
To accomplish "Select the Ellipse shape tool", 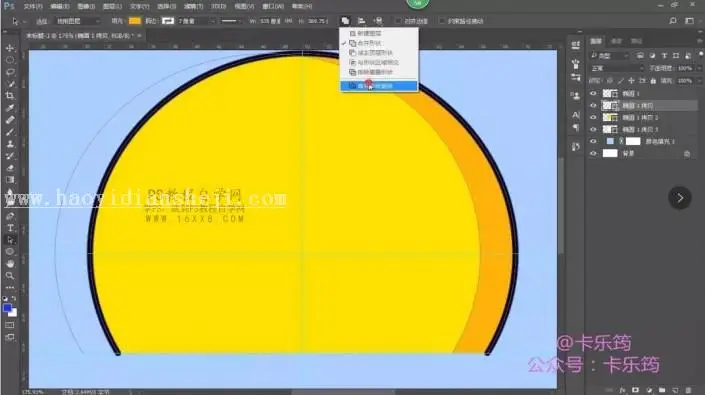I will coord(10,252).
